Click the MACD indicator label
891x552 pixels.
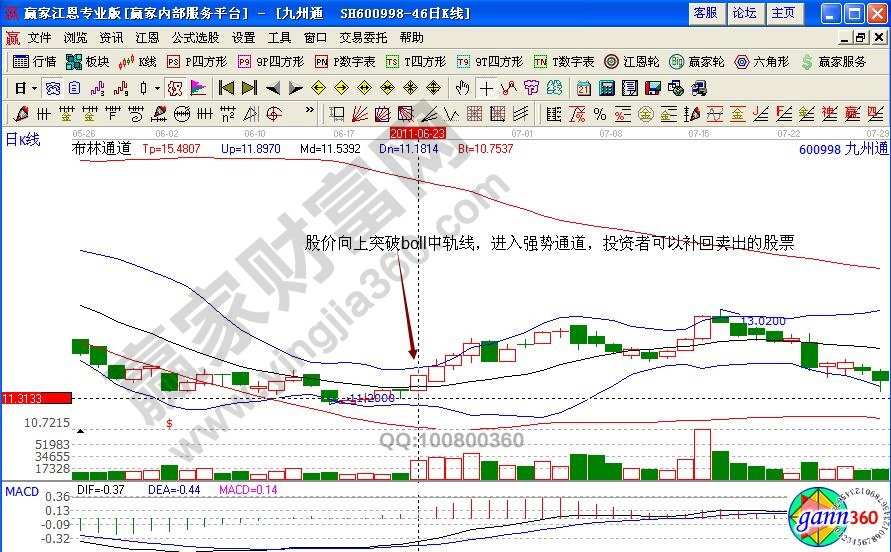pyautogui.click(x=22, y=491)
